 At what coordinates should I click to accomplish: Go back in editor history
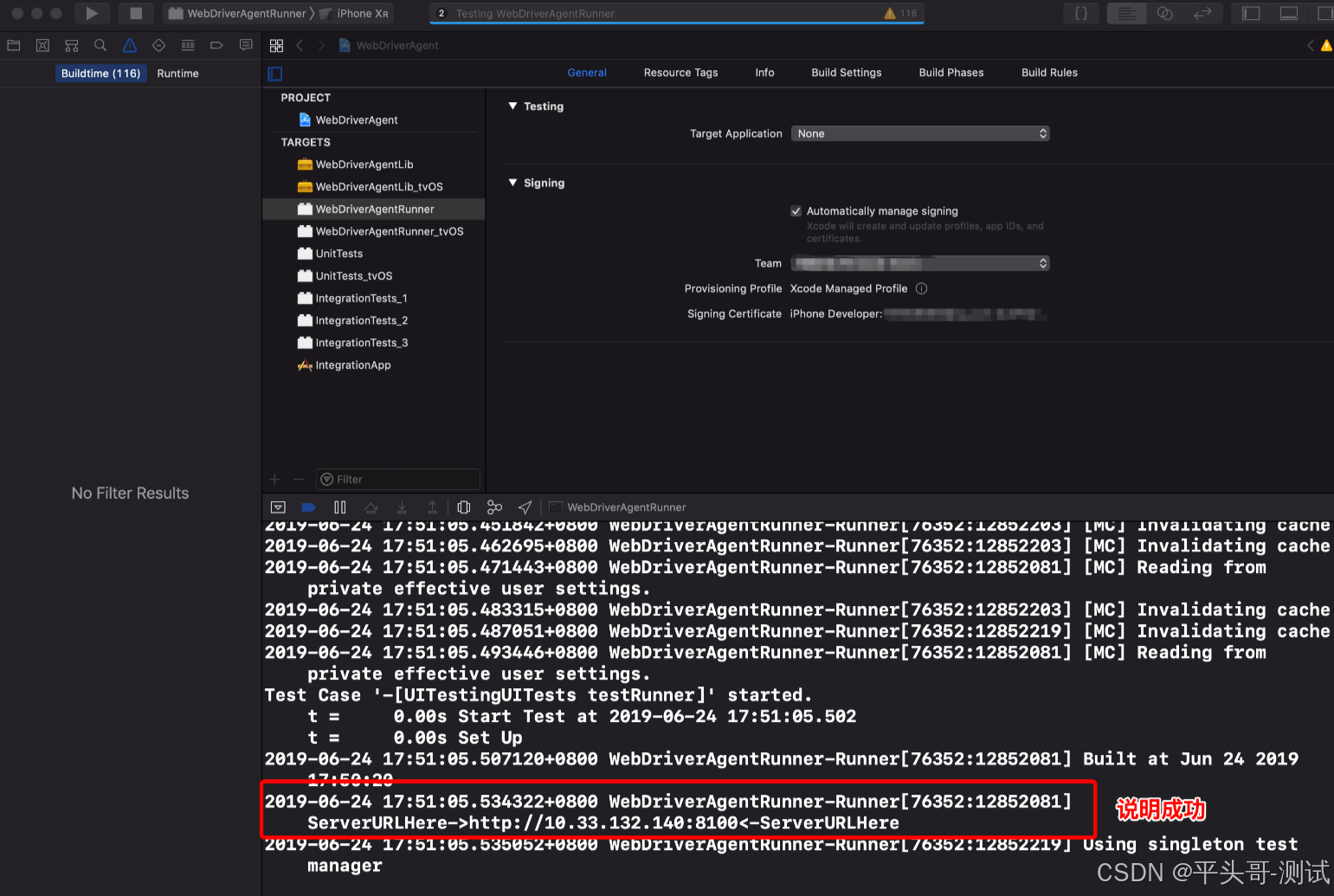tap(300, 45)
